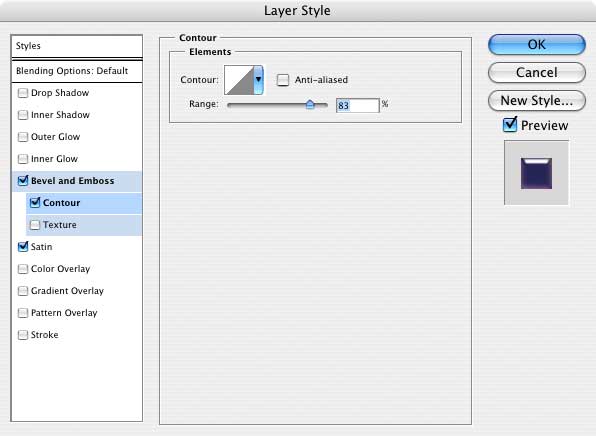
Task: Click Cancel to dismiss Layer Style
Action: [x=537, y=73]
